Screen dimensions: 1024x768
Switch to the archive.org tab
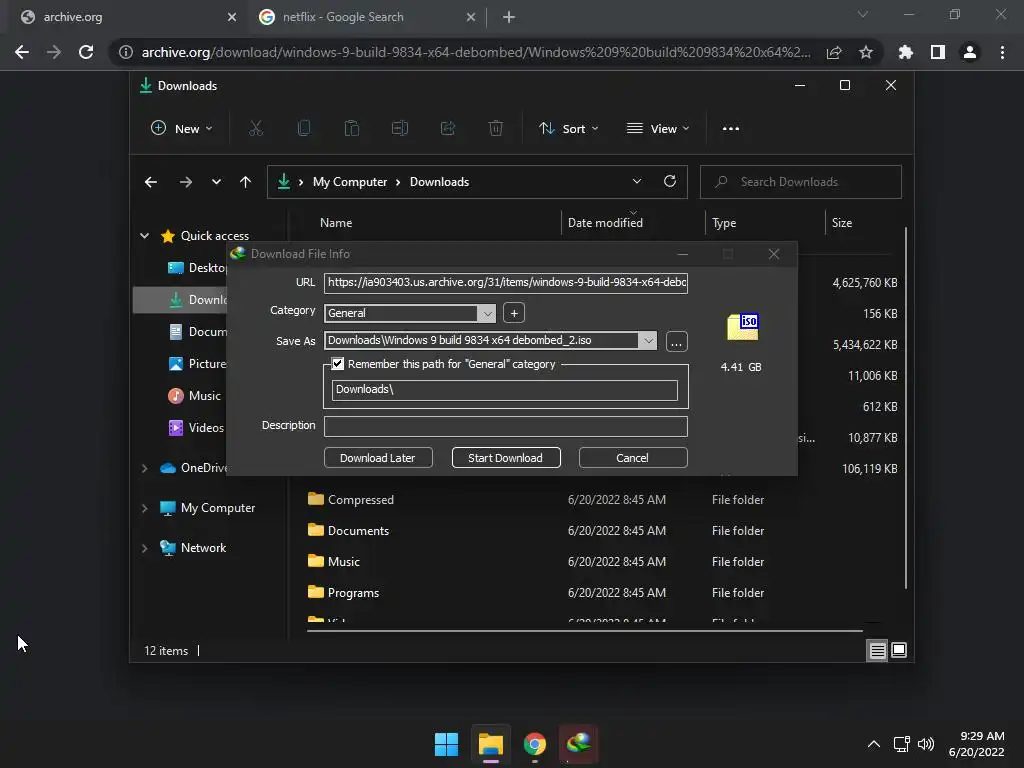(124, 17)
